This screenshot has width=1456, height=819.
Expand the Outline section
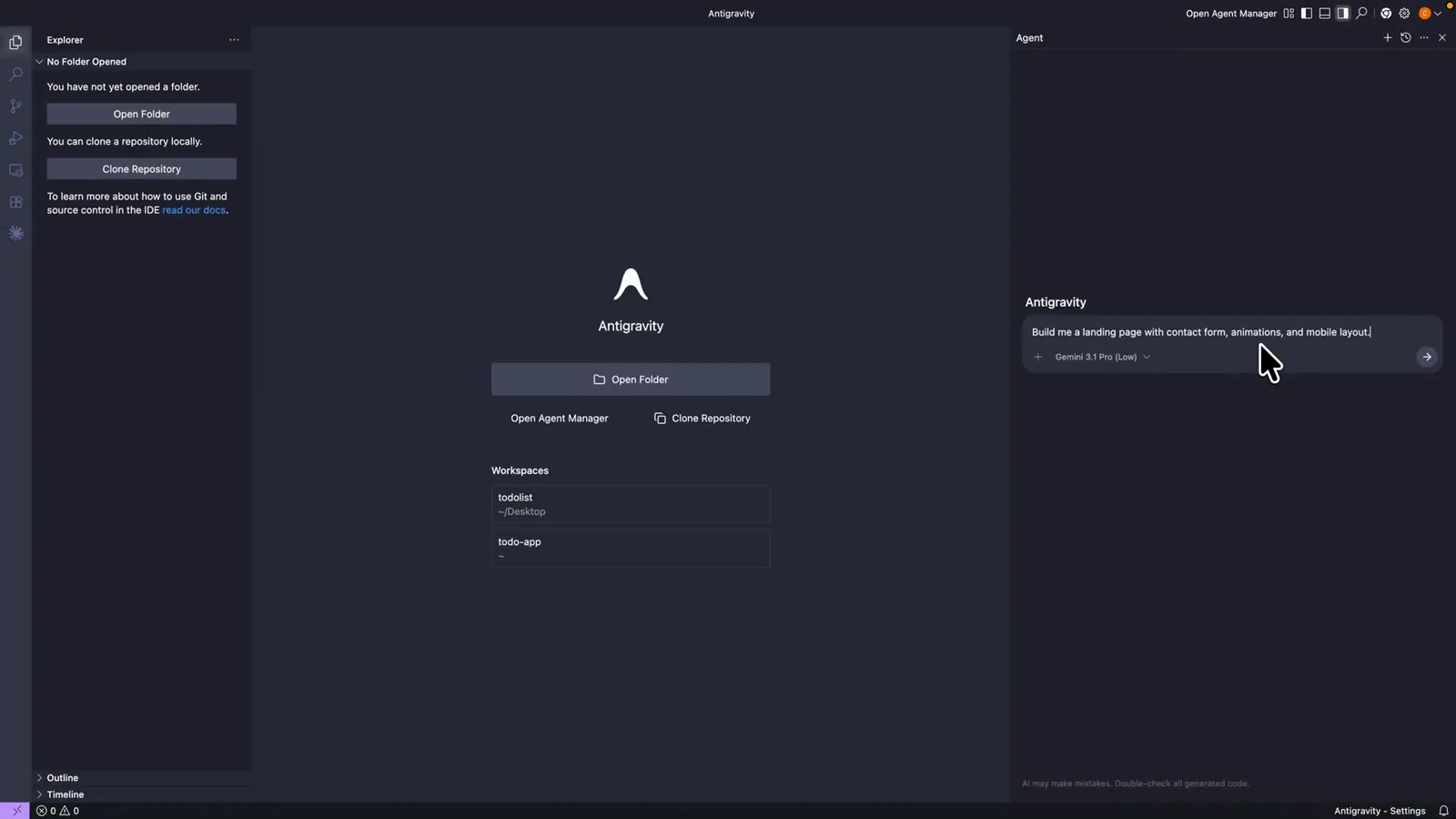(62, 778)
